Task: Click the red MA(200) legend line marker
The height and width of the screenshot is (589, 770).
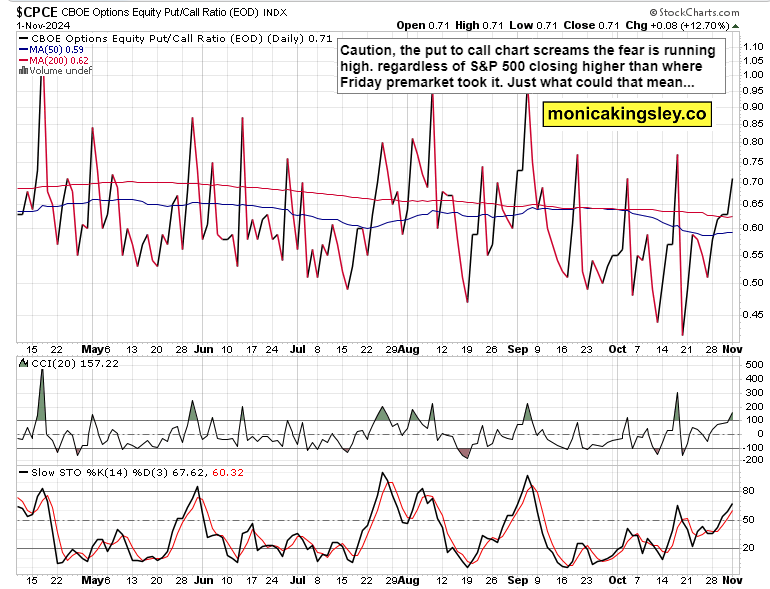Action: click(x=23, y=62)
